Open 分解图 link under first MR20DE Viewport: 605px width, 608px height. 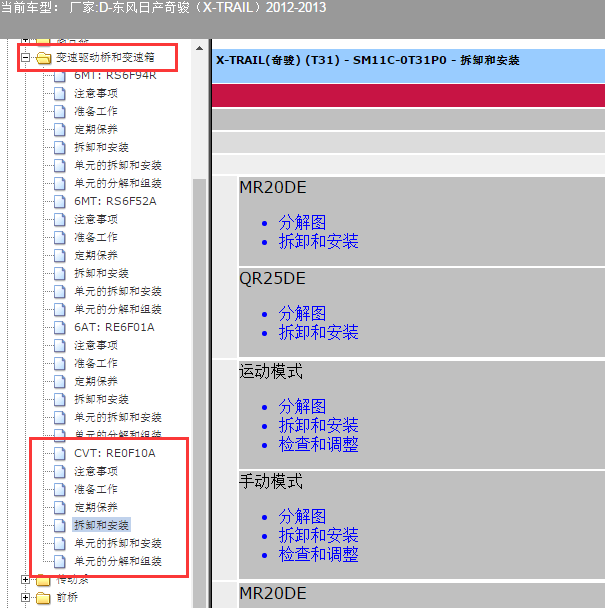click(302, 223)
